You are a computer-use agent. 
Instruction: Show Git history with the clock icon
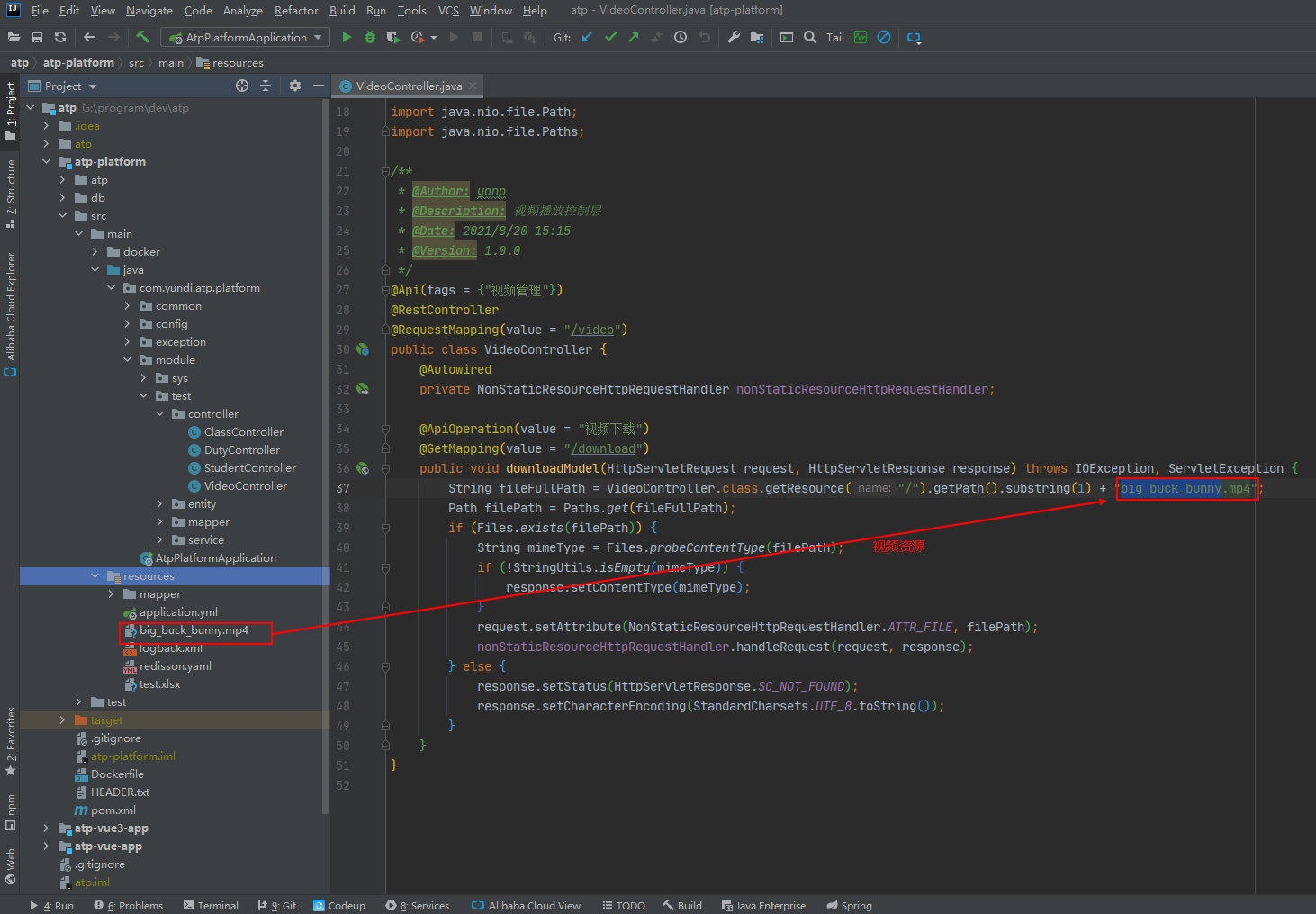[681, 37]
